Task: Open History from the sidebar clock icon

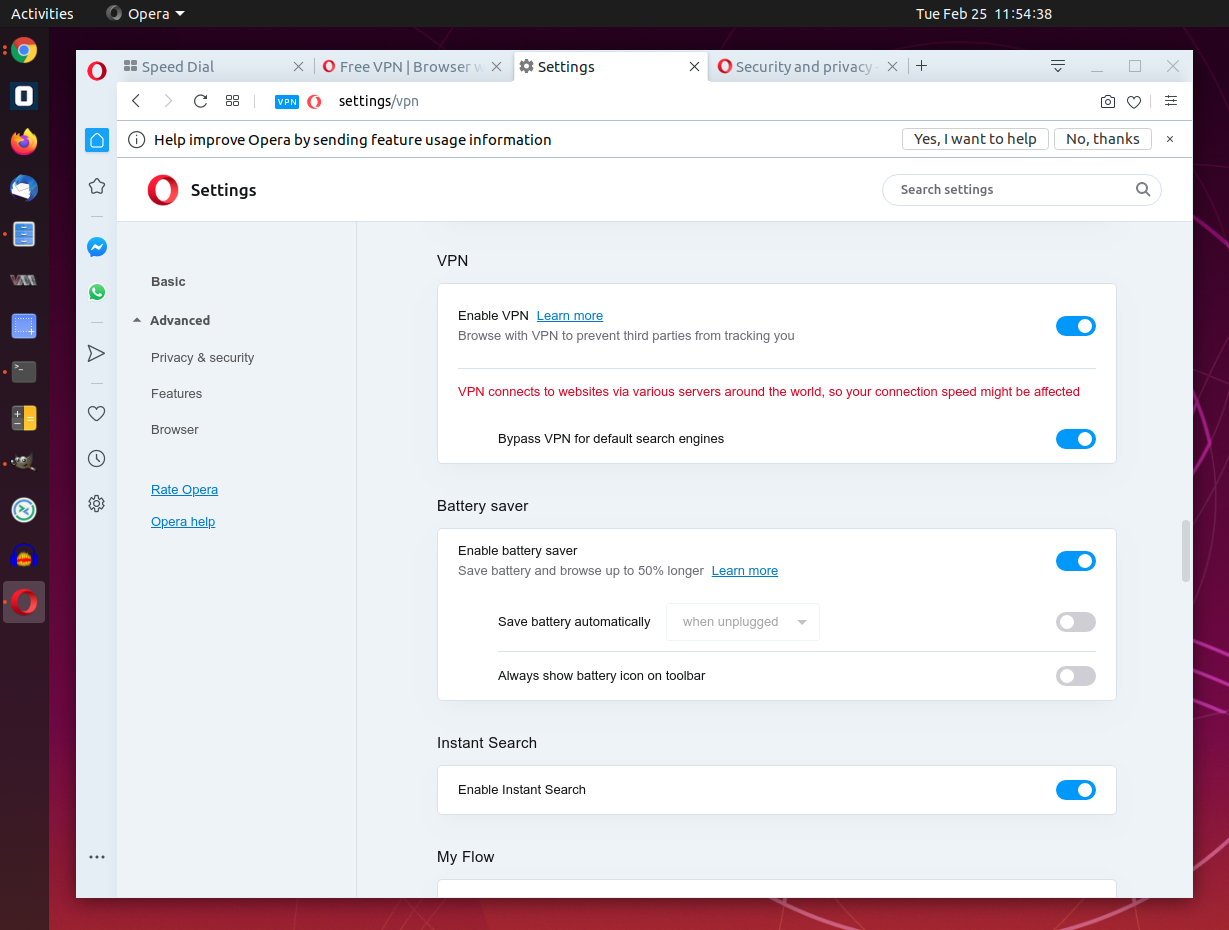Action: click(97, 459)
